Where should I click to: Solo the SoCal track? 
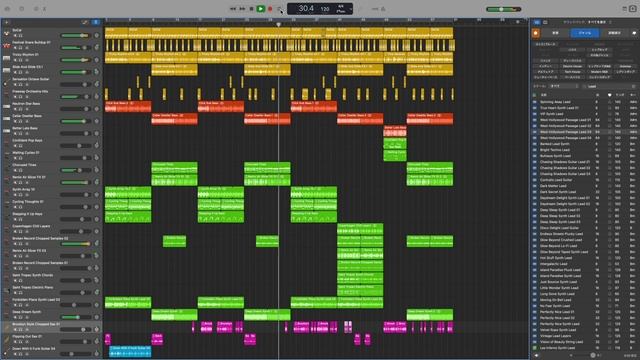tap(20, 36)
